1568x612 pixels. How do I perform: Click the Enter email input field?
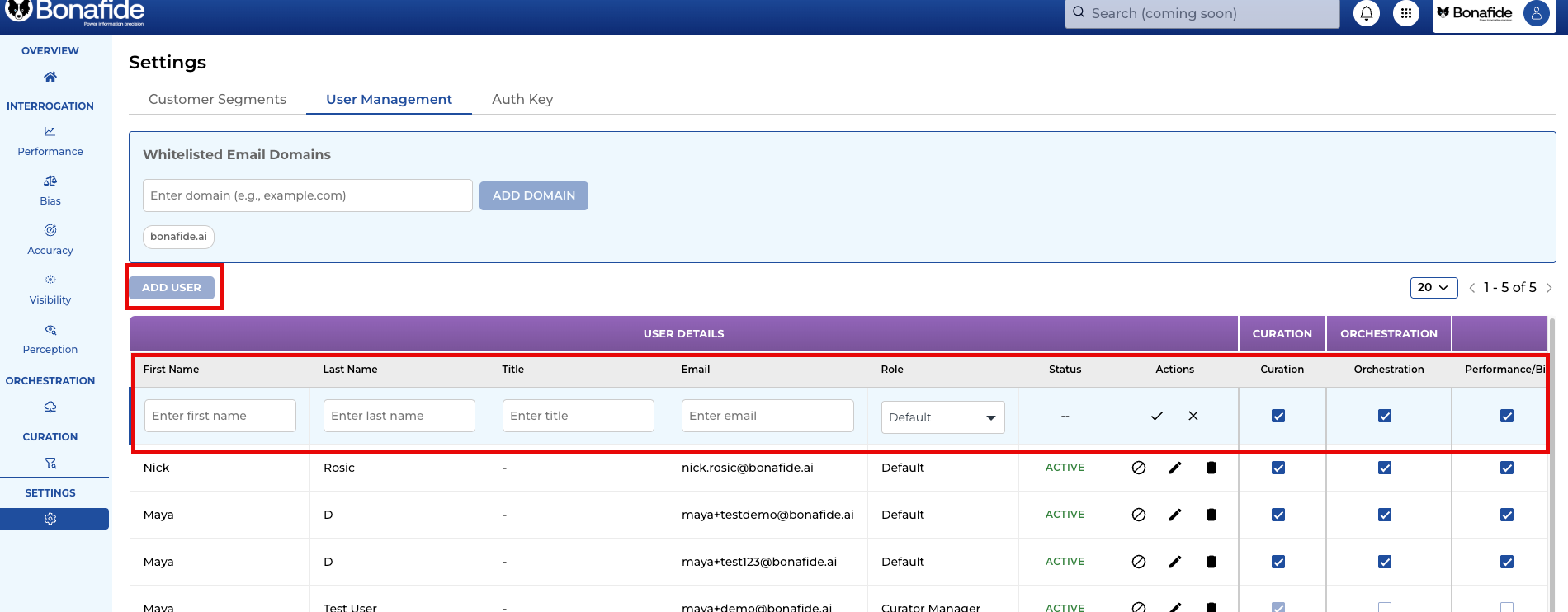pyautogui.click(x=767, y=416)
